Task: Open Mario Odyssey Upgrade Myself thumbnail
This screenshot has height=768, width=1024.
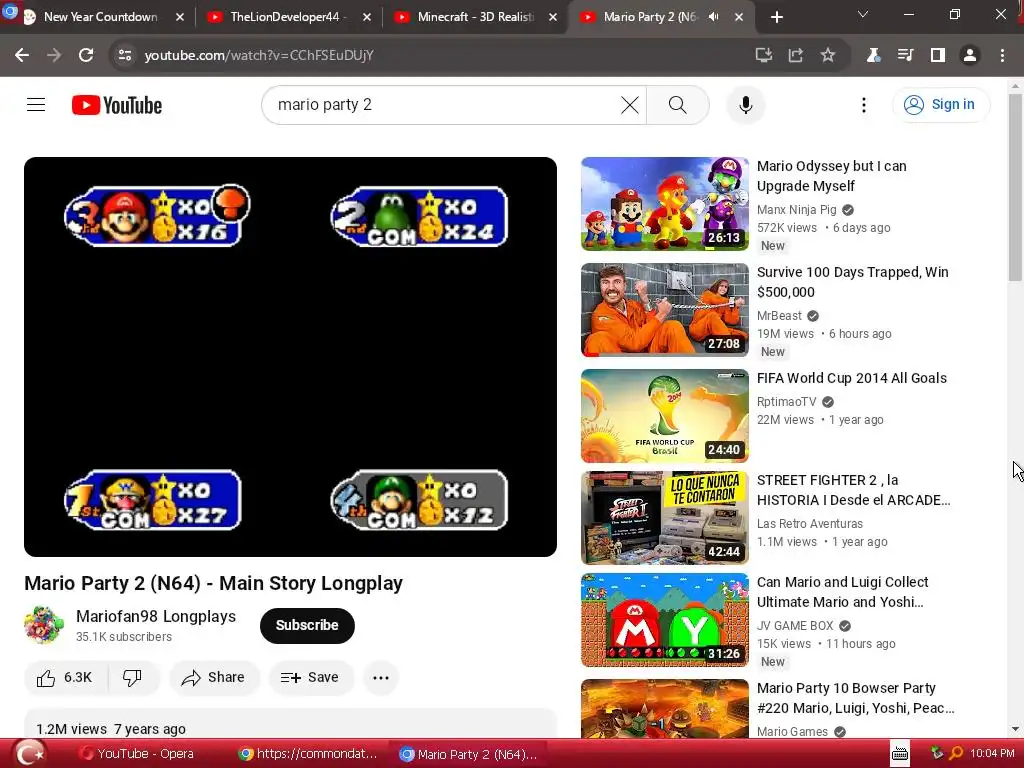Action: 665,204
